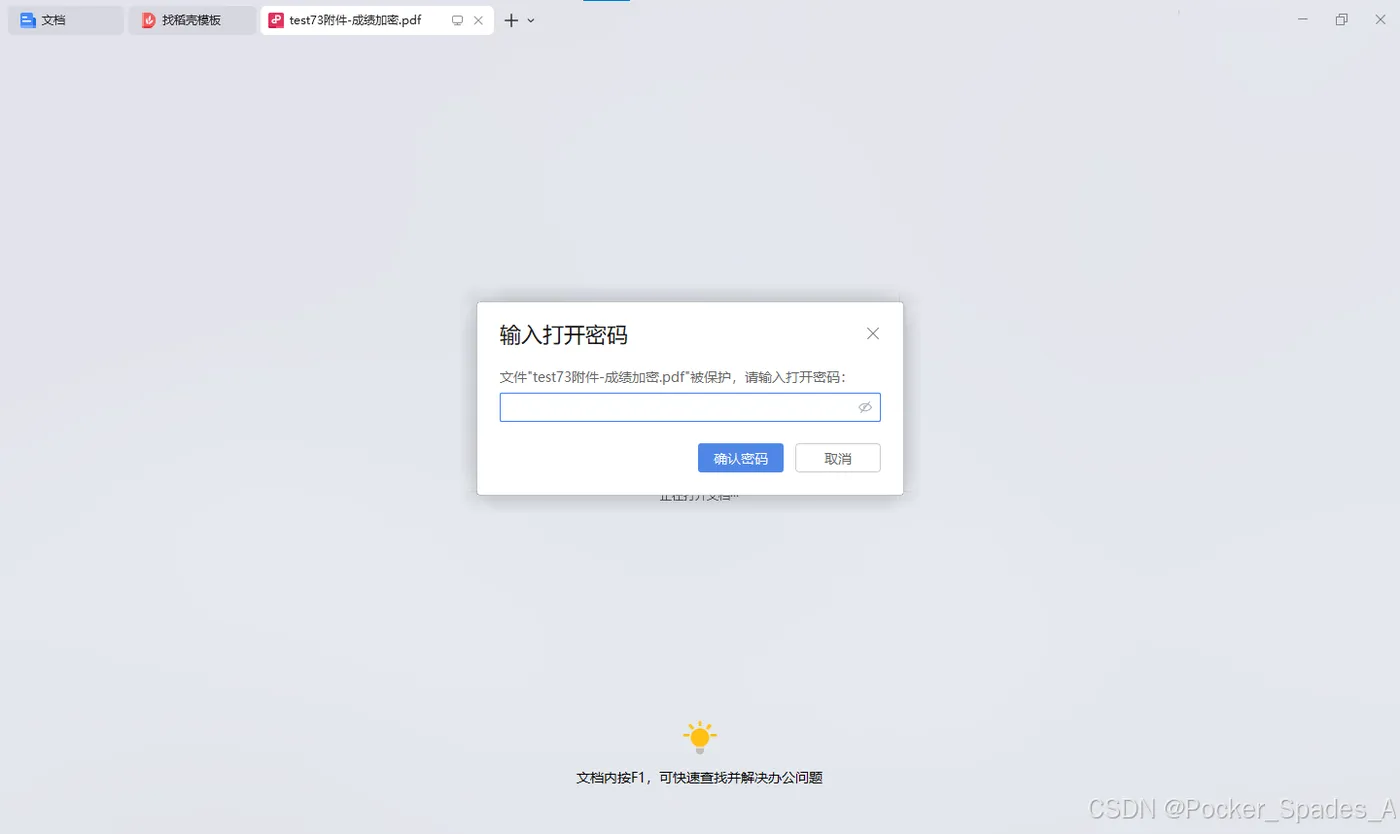
Task: Focus the open password input field
Action: point(690,407)
